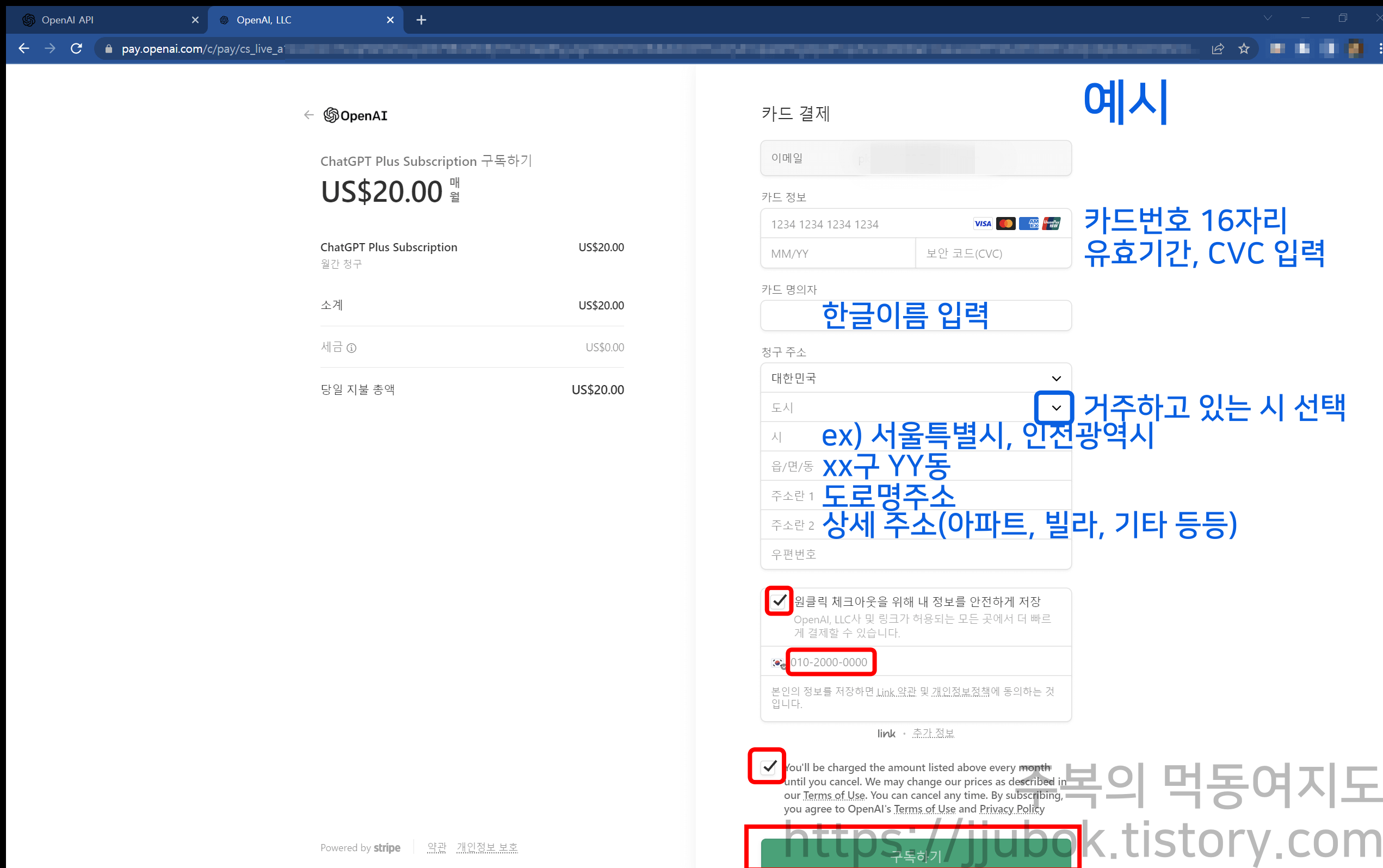Viewport: 1383px width, 868px height.
Task: Open the browser tab search chevron
Action: (x=1268, y=18)
